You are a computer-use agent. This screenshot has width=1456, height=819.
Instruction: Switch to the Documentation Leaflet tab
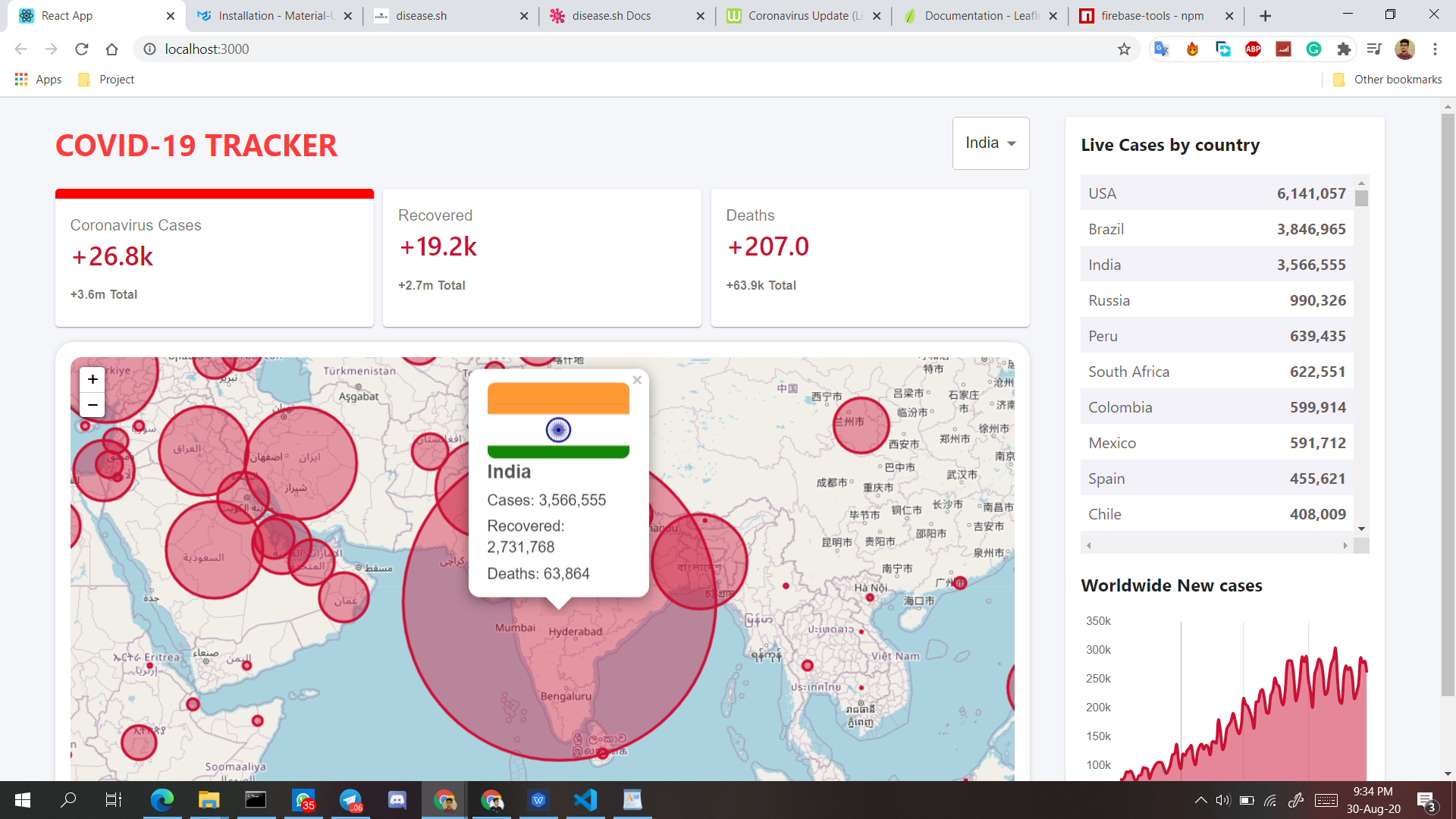(979, 16)
